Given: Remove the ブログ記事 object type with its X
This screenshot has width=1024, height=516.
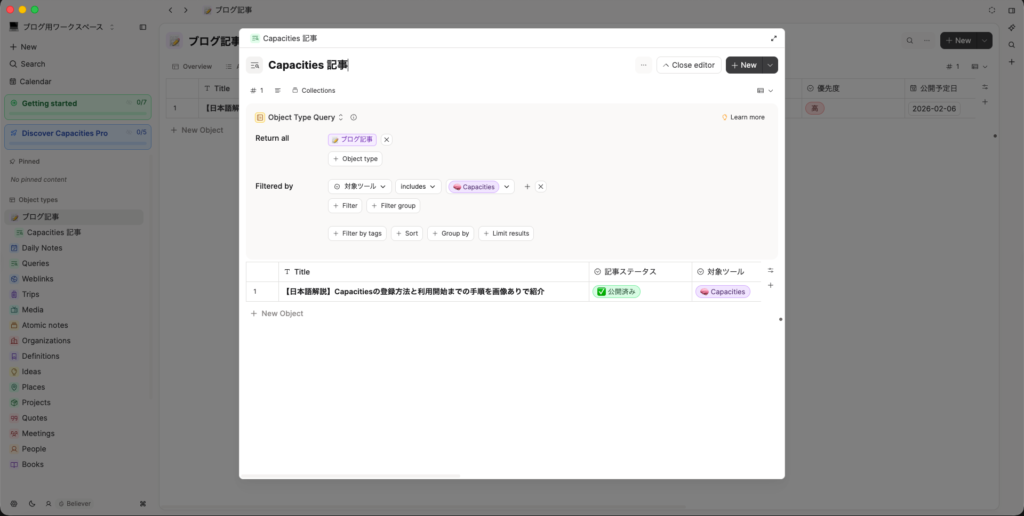Looking at the screenshot, I should tap(387, 140).
